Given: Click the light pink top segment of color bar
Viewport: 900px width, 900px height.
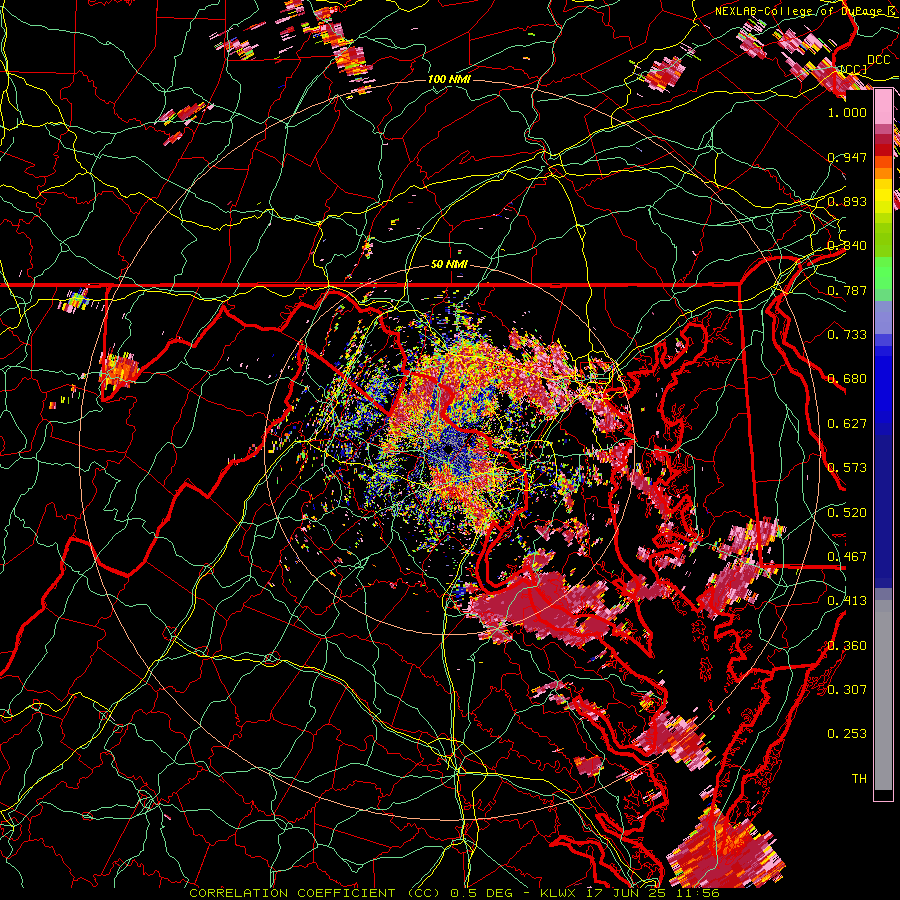Looking at the screenshot, I should coord(883,107).
